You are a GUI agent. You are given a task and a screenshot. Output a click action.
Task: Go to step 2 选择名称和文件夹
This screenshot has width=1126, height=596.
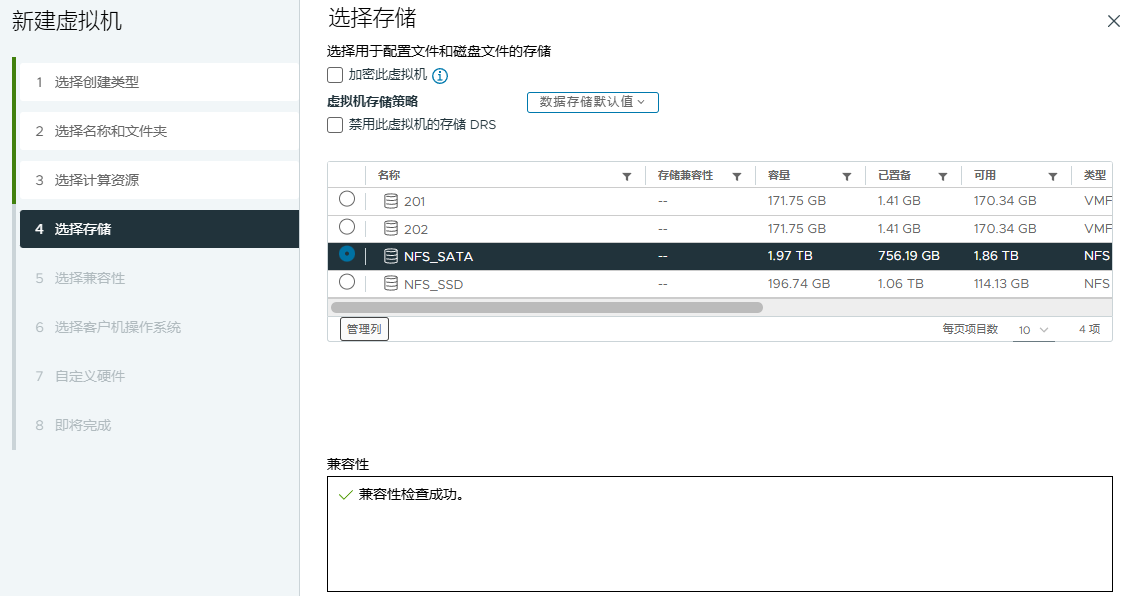pos(111,131)
